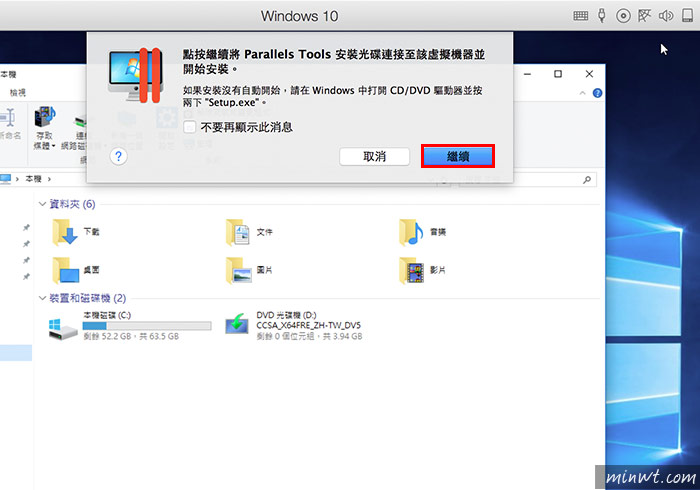Click the 取消 cancel button
This screenshot has width=700, height=490.
click(374, 156)
